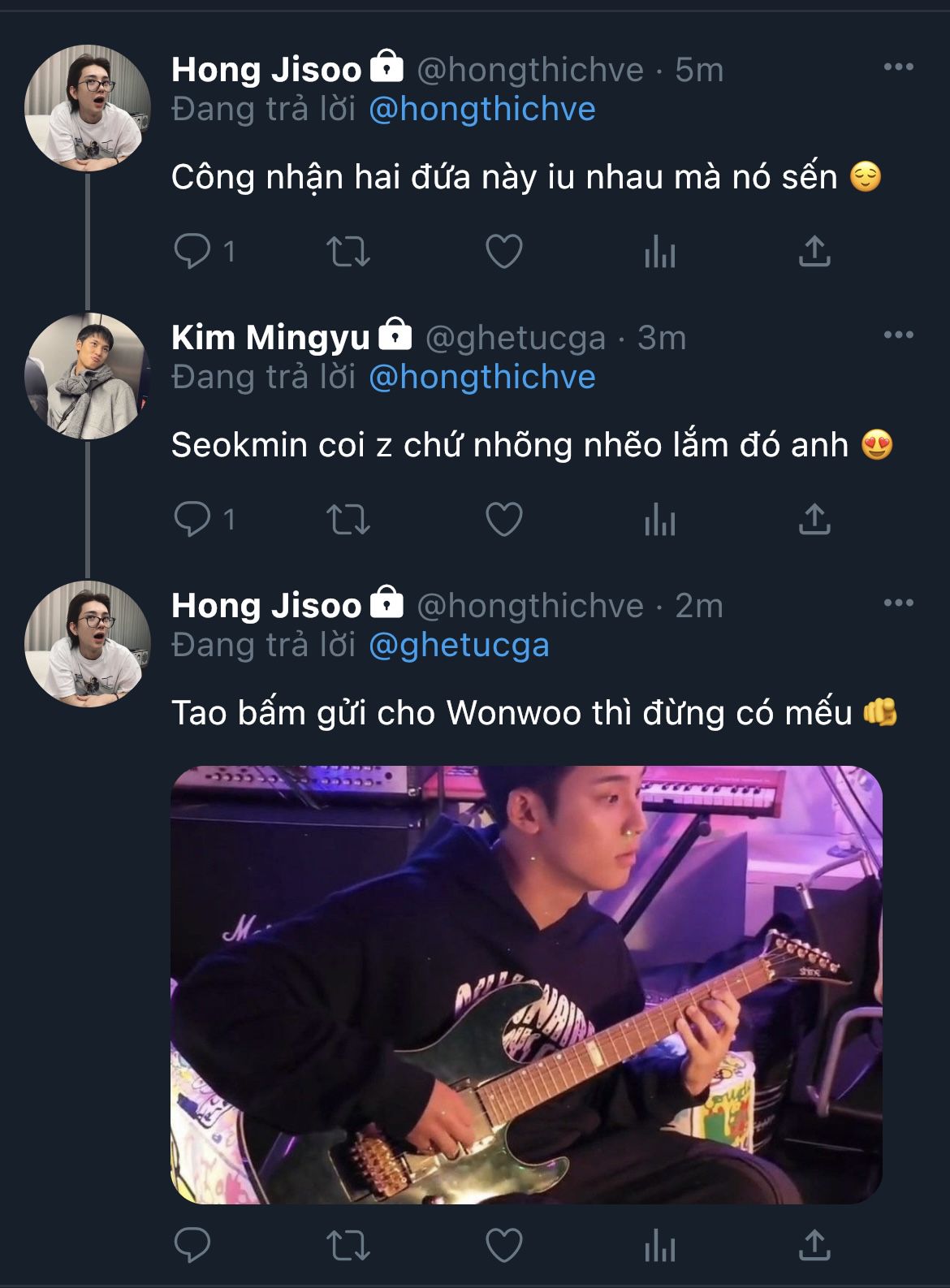View analytics of the guitar photo tweet
The width and height of the screenshot is (950, 1288).
[x=659, y=1246]
